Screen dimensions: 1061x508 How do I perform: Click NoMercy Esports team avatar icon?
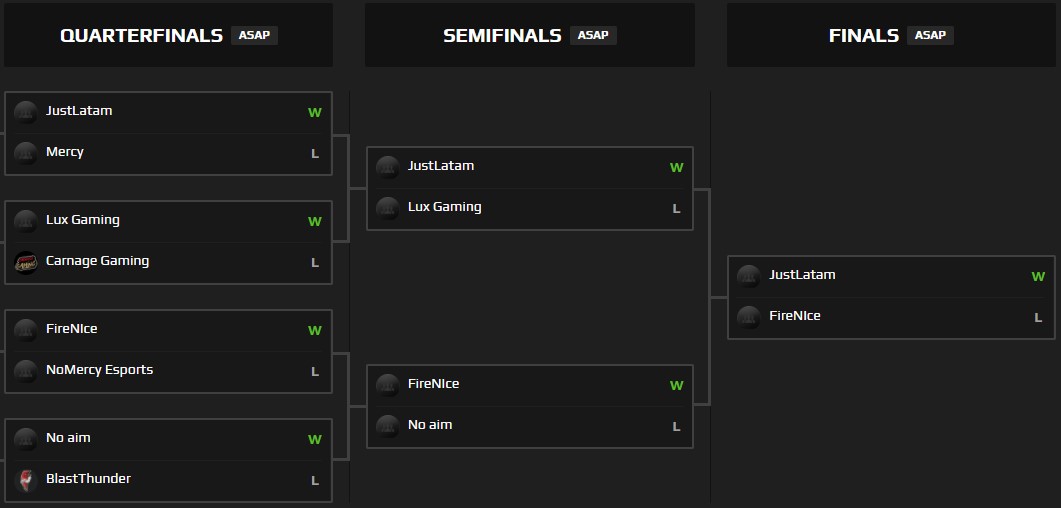point(26,371)
